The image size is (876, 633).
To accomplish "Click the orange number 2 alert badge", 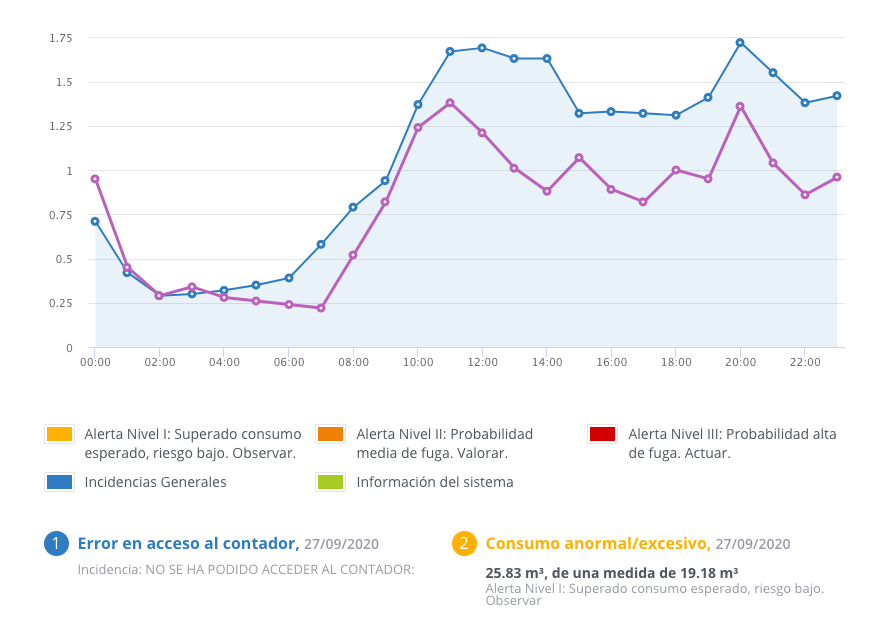I will point(464,543).
